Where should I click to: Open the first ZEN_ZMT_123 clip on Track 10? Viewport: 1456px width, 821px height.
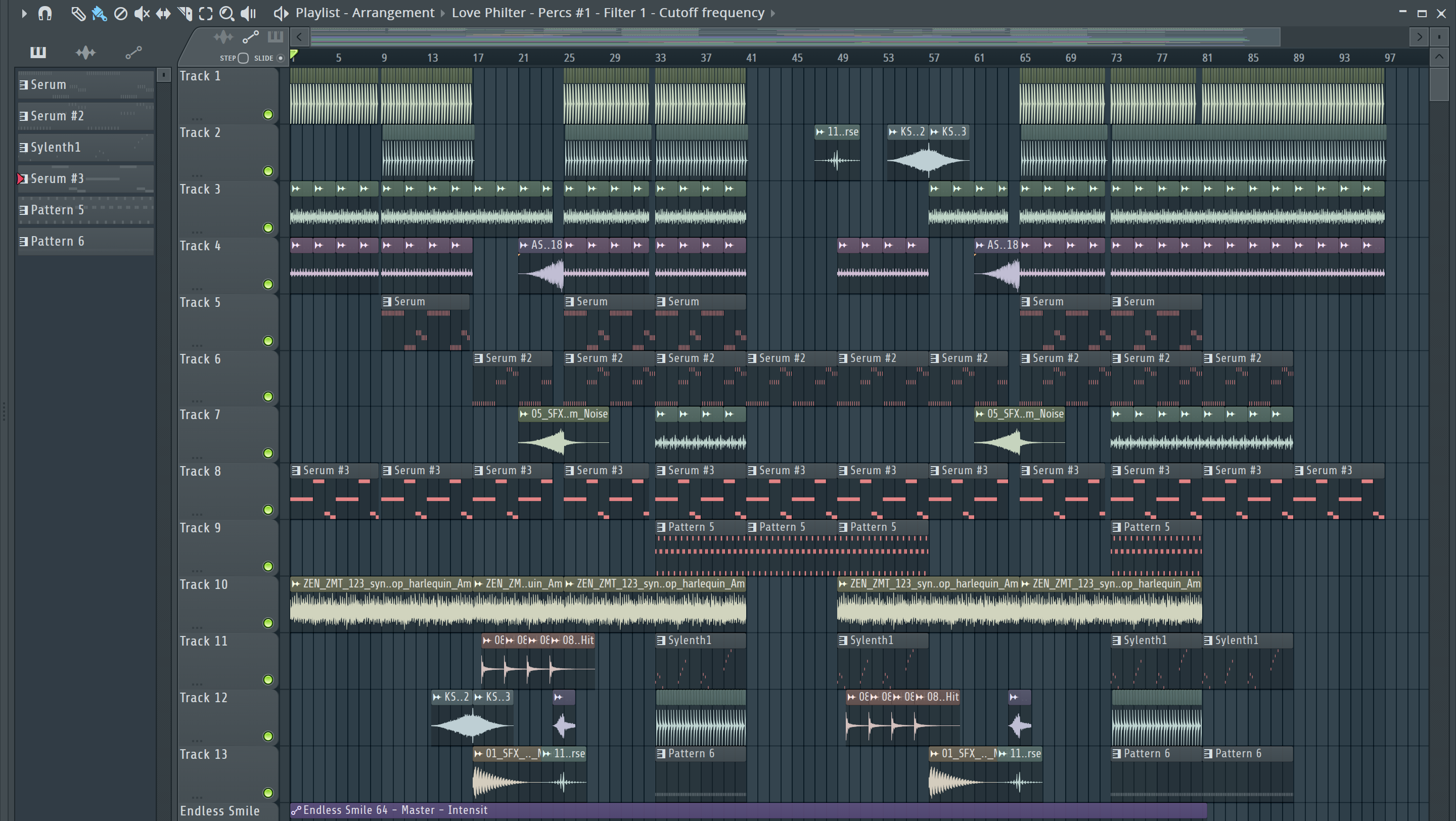point(382,604)
